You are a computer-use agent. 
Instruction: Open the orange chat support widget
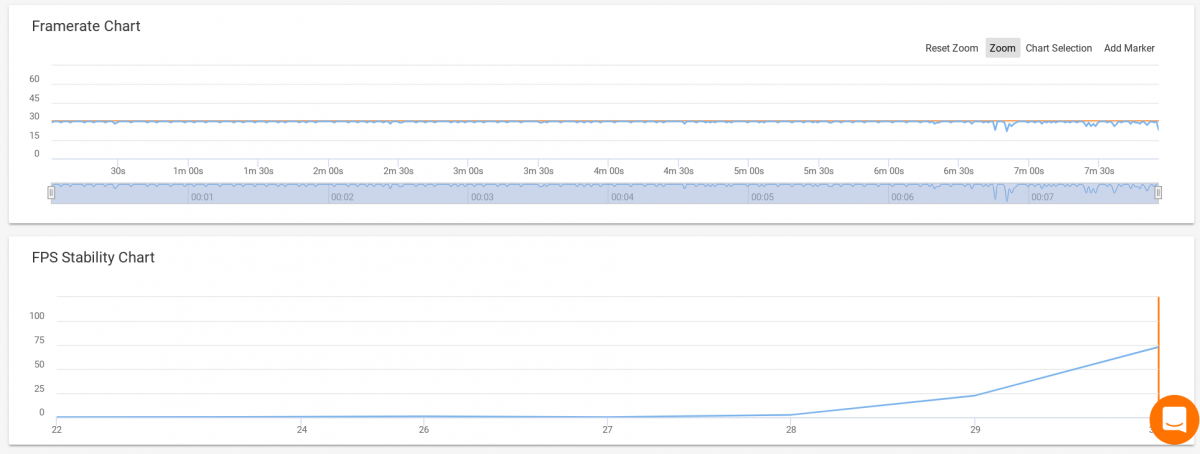(x=1174, y=419)
